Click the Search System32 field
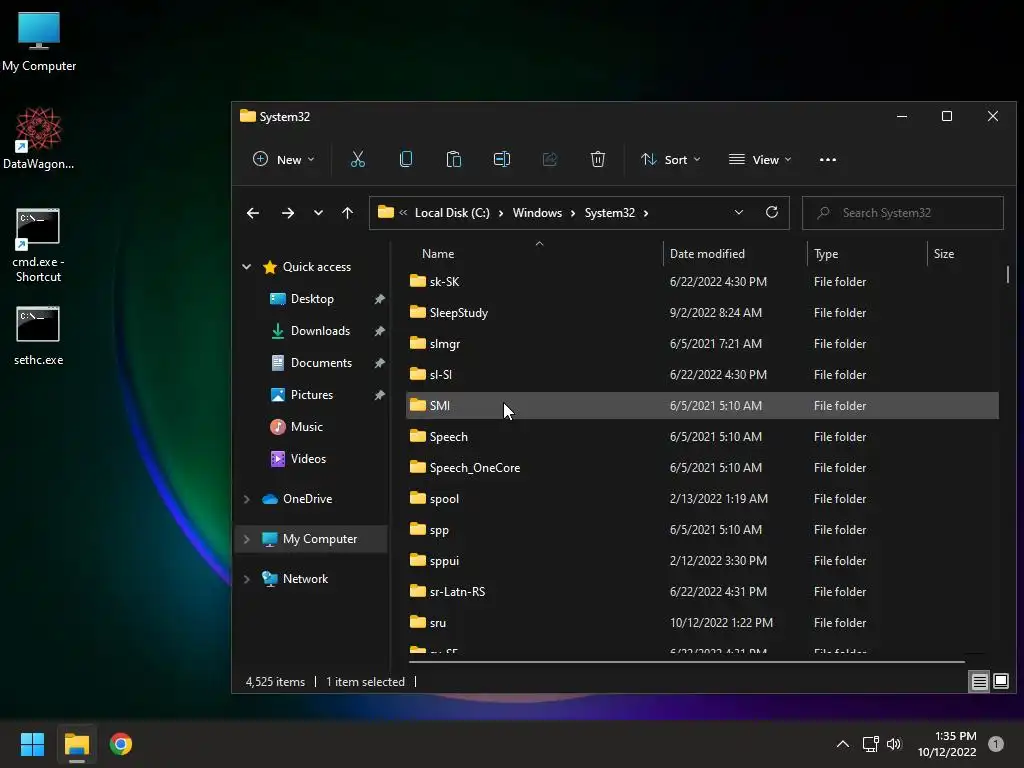This screenshot has width=1024, height=768. pyautogui.click(x=903, y=213)
